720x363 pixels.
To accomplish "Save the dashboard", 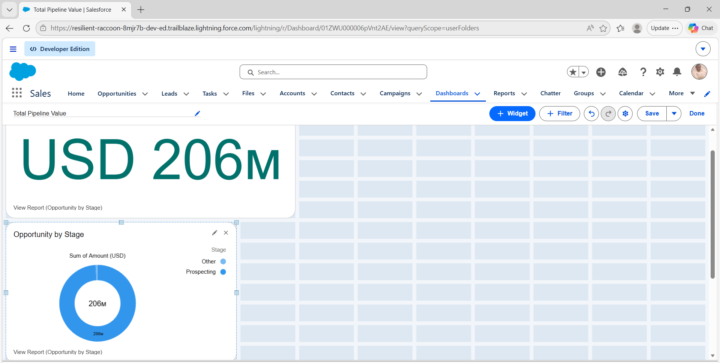I will tap(652, 113).
